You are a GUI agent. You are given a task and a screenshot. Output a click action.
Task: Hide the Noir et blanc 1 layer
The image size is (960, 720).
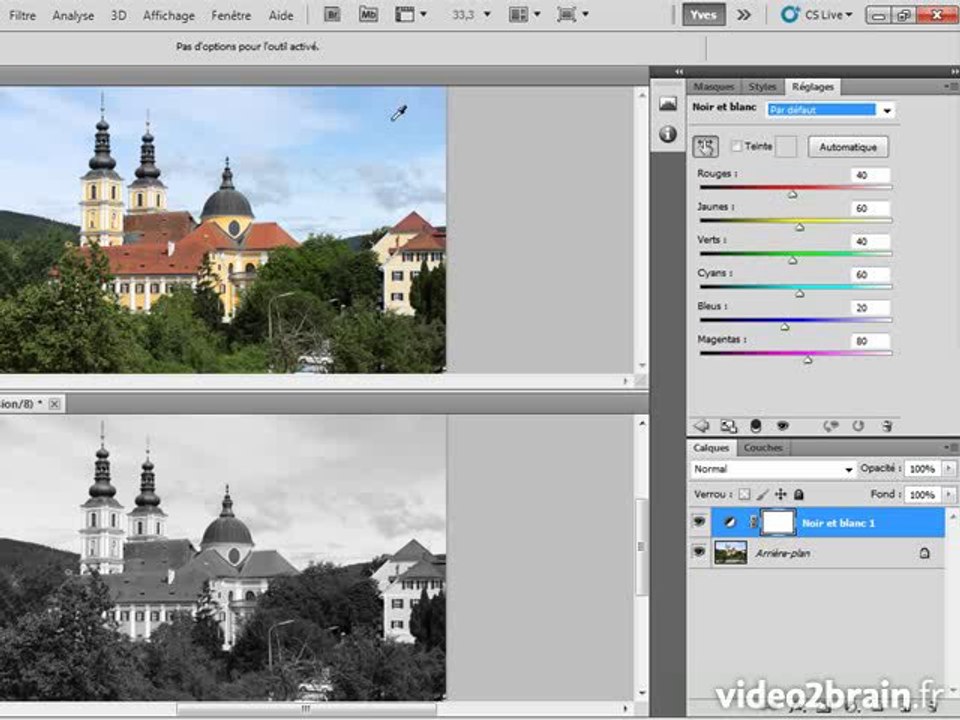click(699, 522)
